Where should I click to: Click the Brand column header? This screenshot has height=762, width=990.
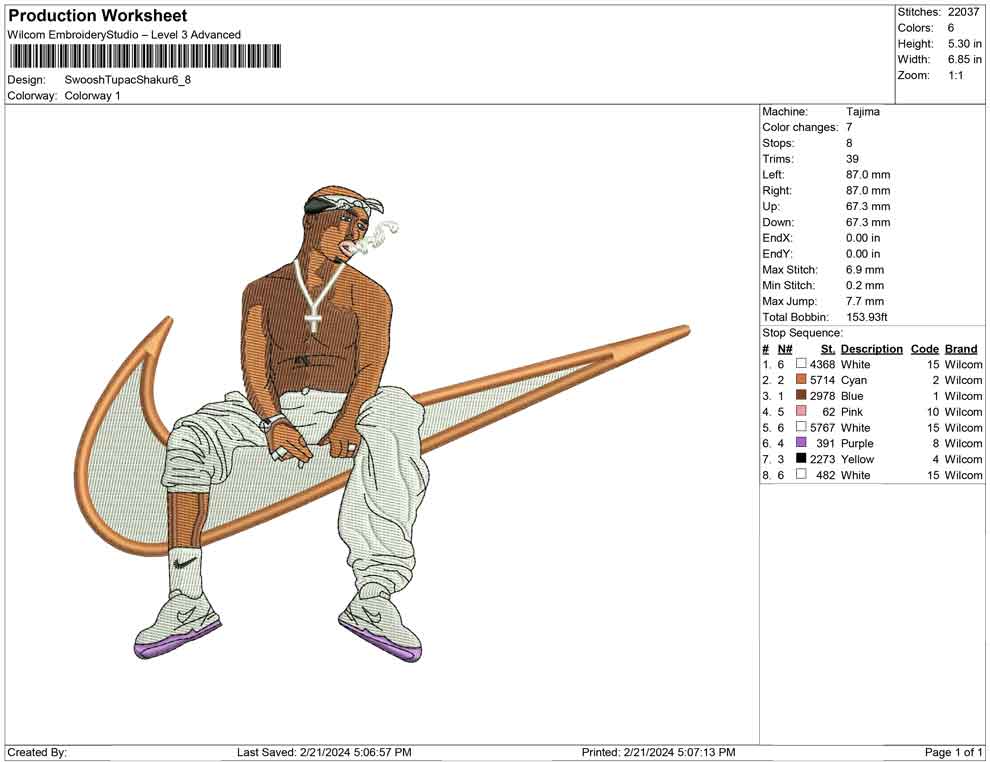[x=961, y=349]
